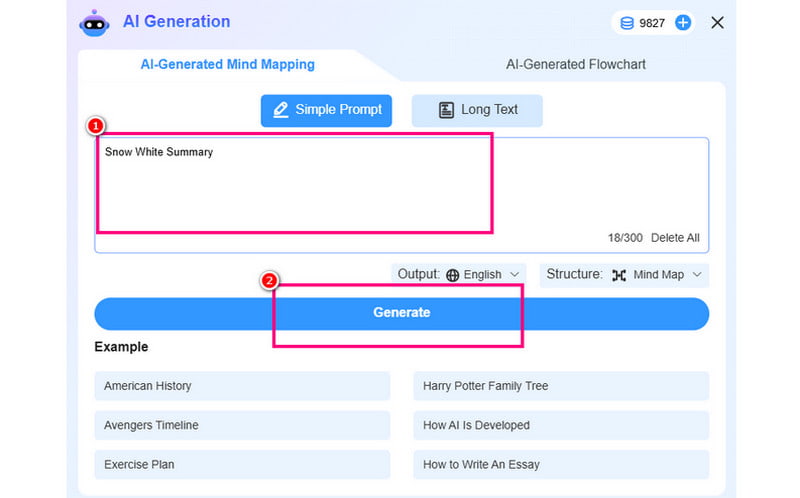Viewport: 800px width, 498px height.
Task: Click the globe icon beside Output
Action: 453,275
